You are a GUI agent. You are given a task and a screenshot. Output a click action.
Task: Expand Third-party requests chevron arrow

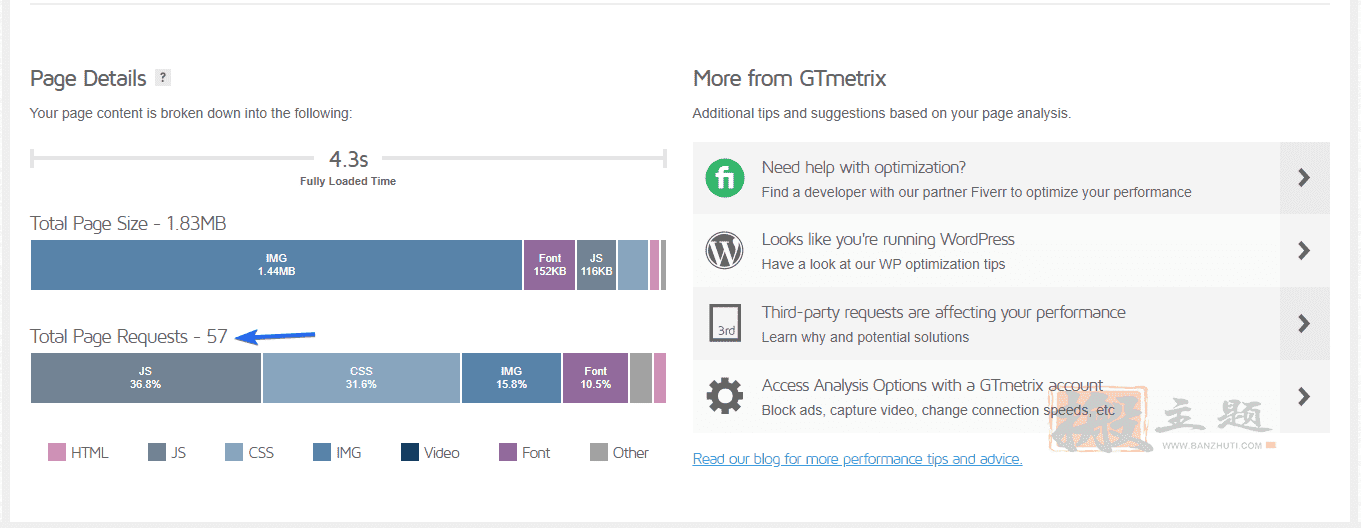tap(1304, 324)
